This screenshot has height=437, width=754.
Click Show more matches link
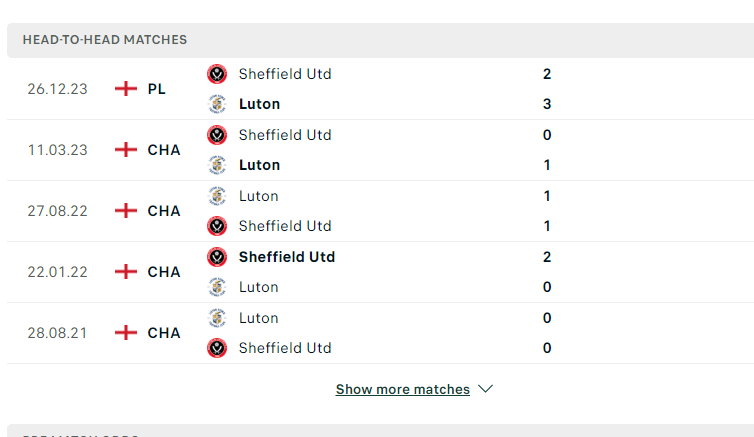[x=402, y=389]
